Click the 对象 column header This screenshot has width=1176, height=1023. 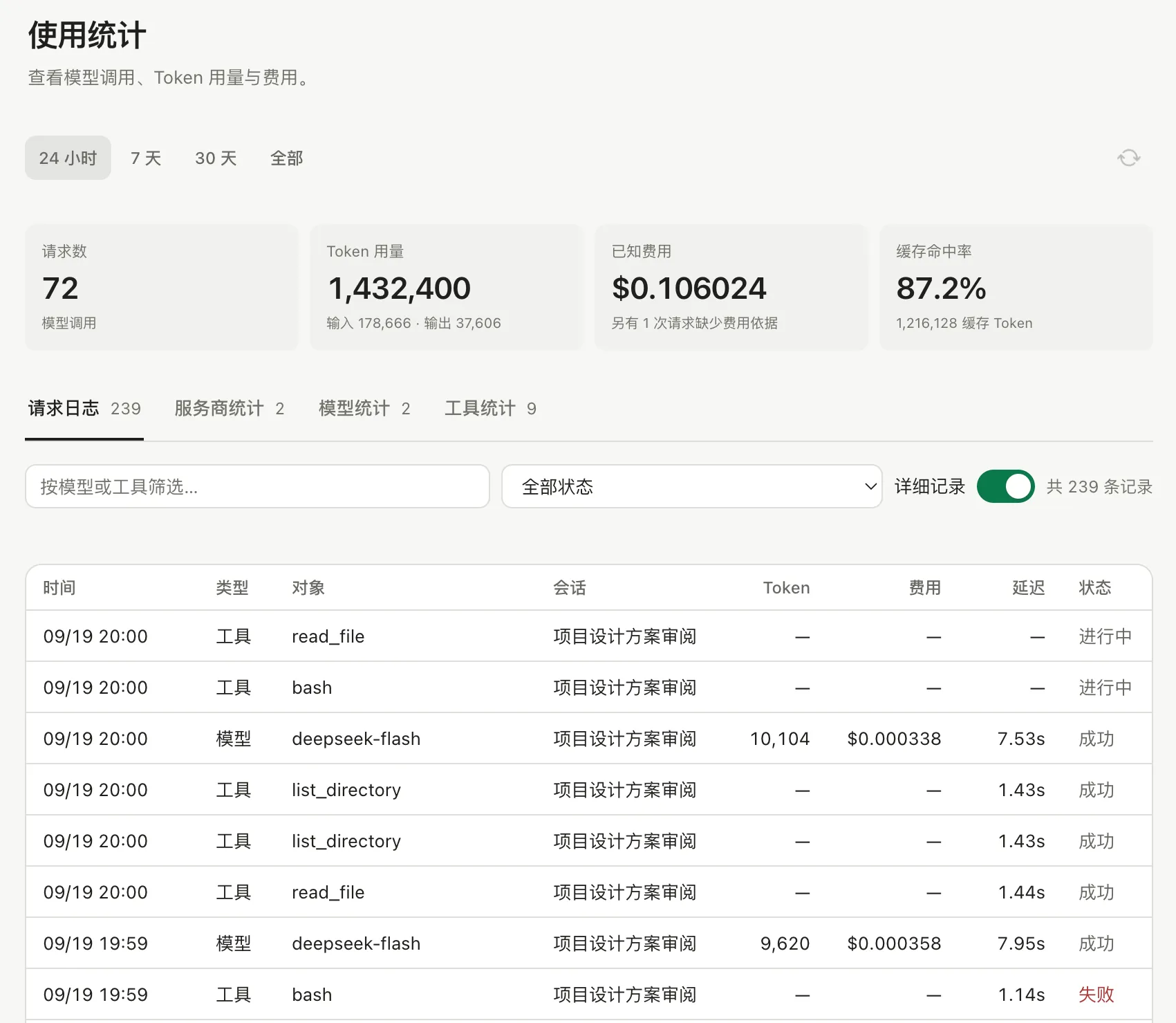pyautogui.click(x=308, y=587)
